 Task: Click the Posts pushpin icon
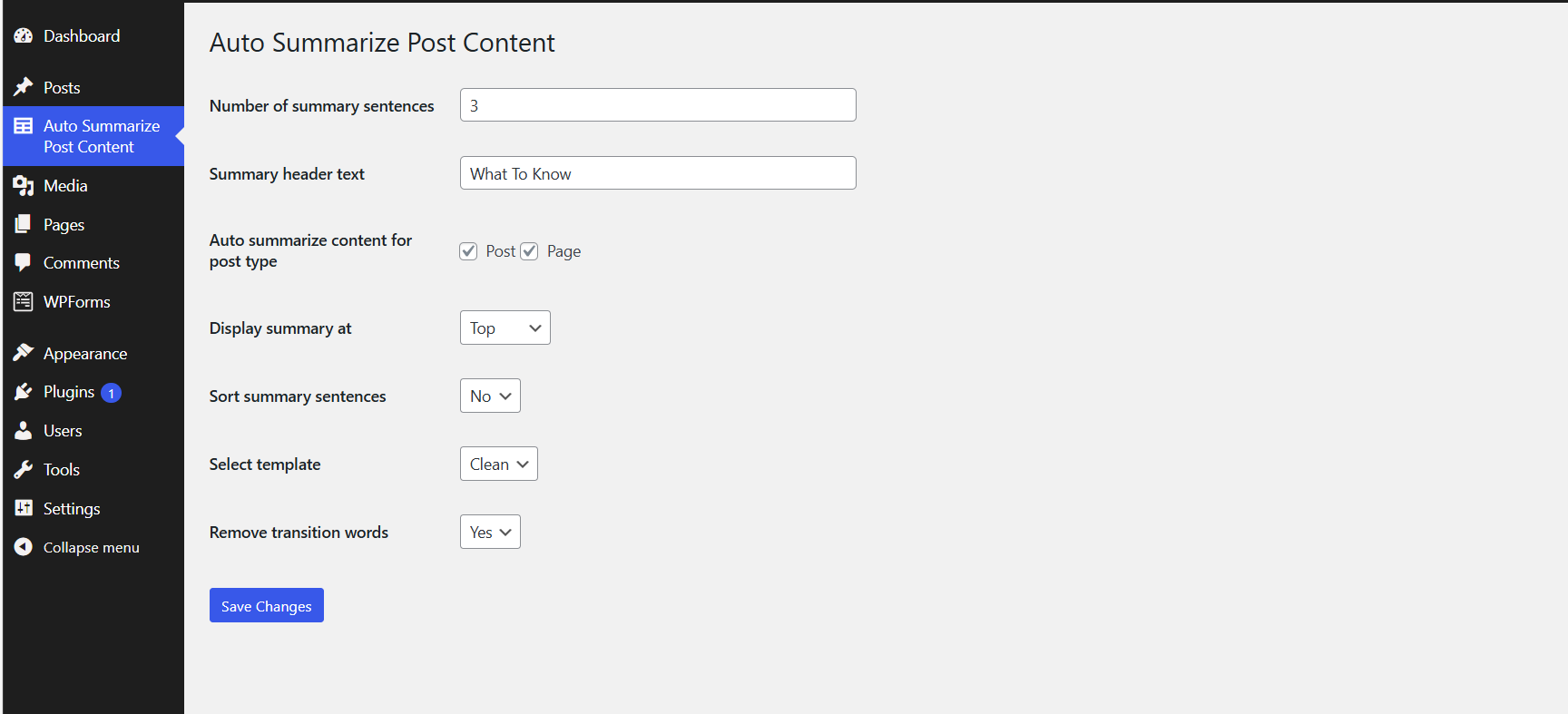point(24,87)
